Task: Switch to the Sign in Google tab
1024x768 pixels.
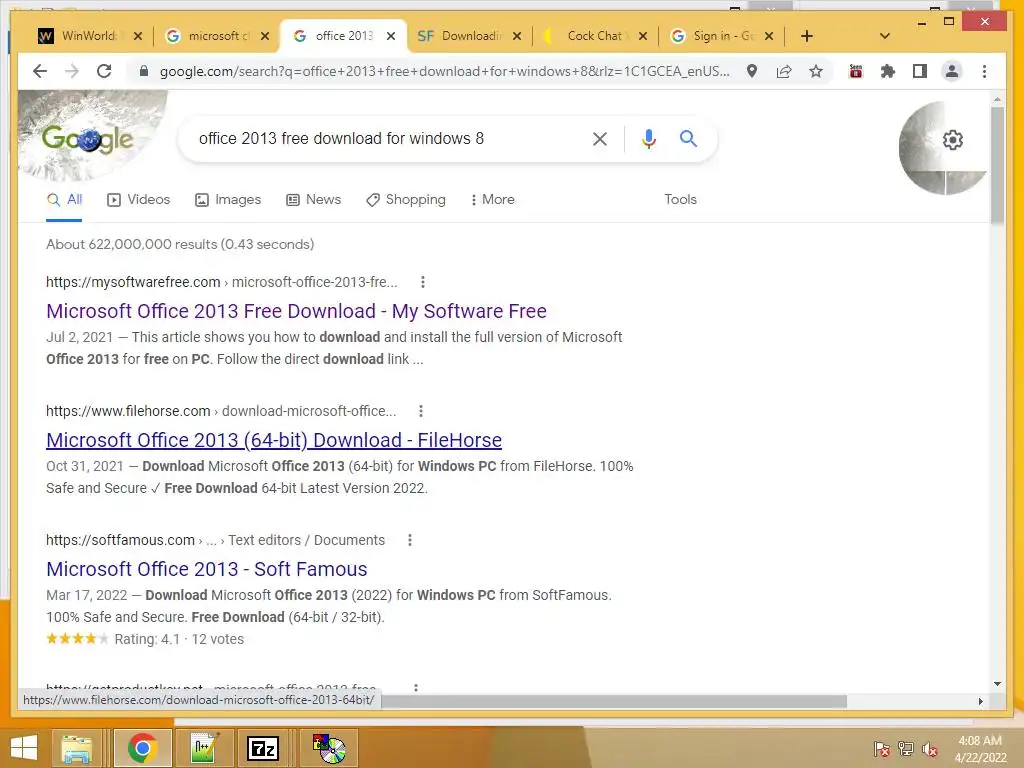Action: coord(721,36)
